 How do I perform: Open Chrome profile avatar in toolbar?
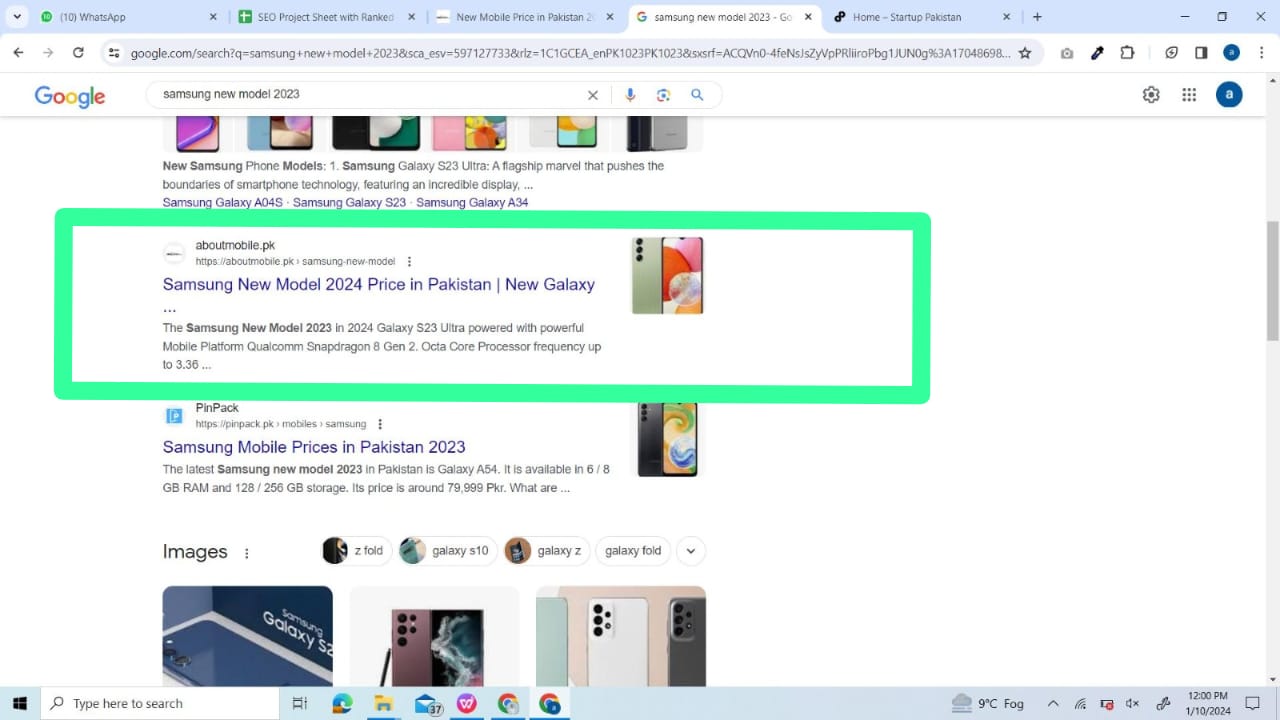1231,53
